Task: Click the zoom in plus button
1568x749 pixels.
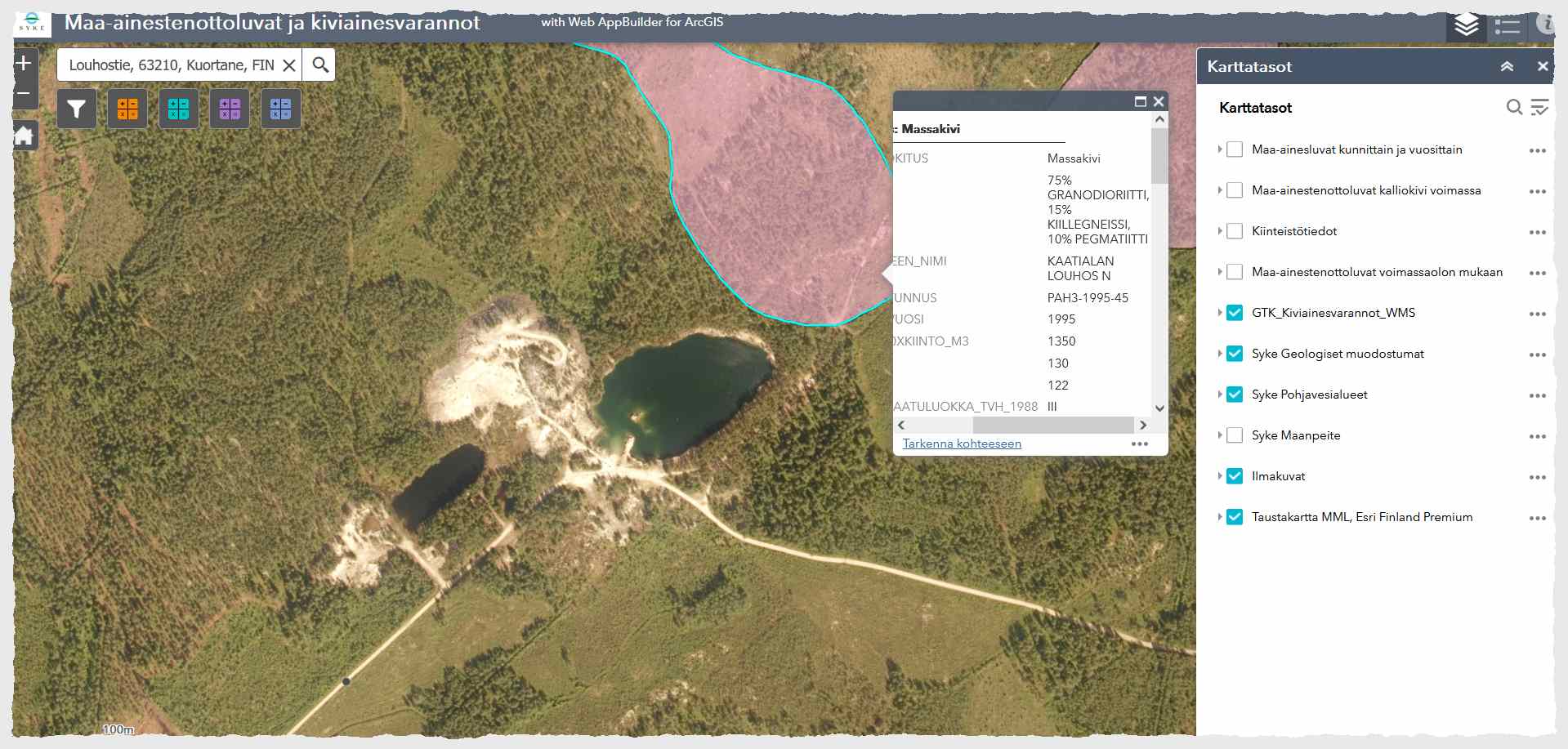Action: [25, 64]
